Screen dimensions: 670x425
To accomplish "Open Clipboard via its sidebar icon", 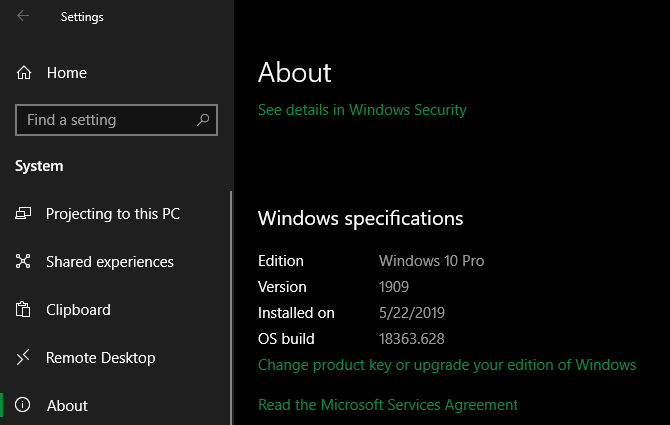I will pos(24,310).
